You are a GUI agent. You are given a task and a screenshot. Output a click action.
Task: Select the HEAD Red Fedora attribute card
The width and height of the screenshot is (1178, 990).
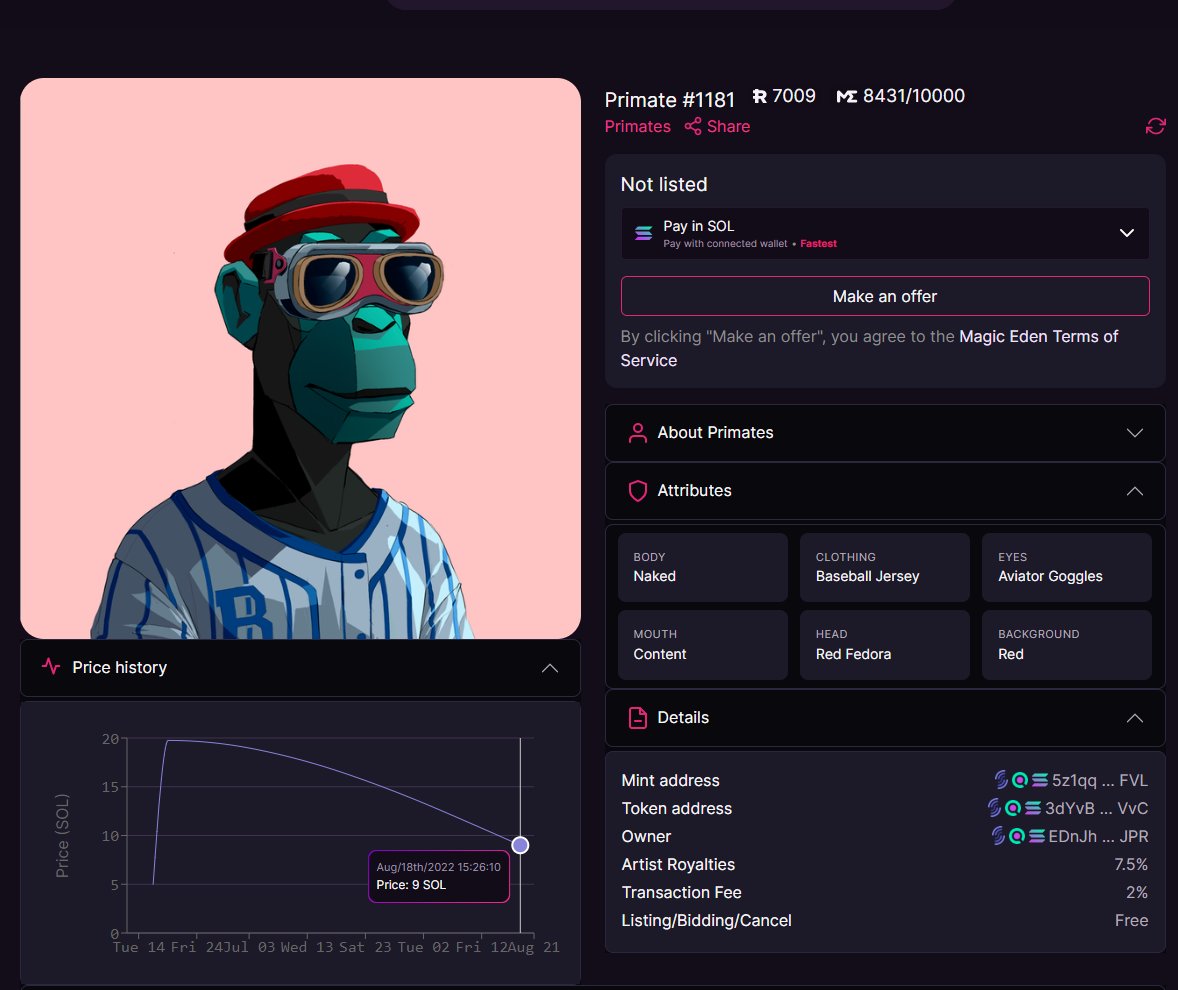[884, 645]
